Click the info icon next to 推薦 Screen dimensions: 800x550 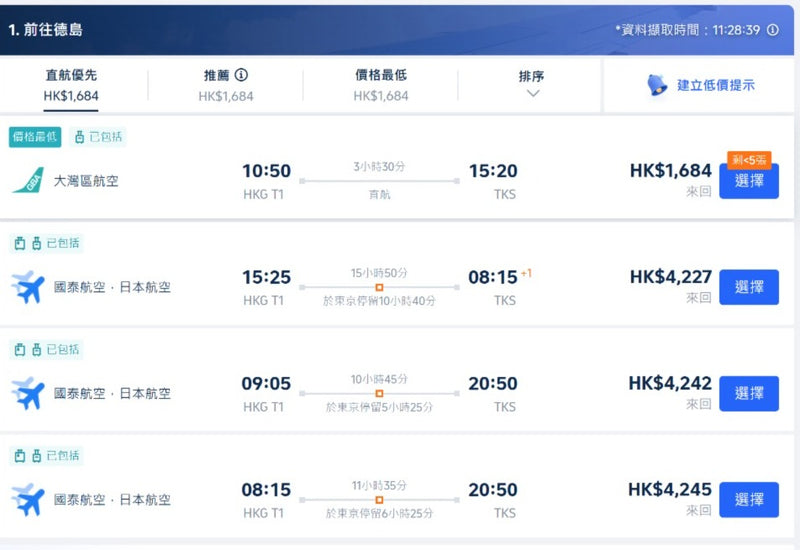point(241,75)
